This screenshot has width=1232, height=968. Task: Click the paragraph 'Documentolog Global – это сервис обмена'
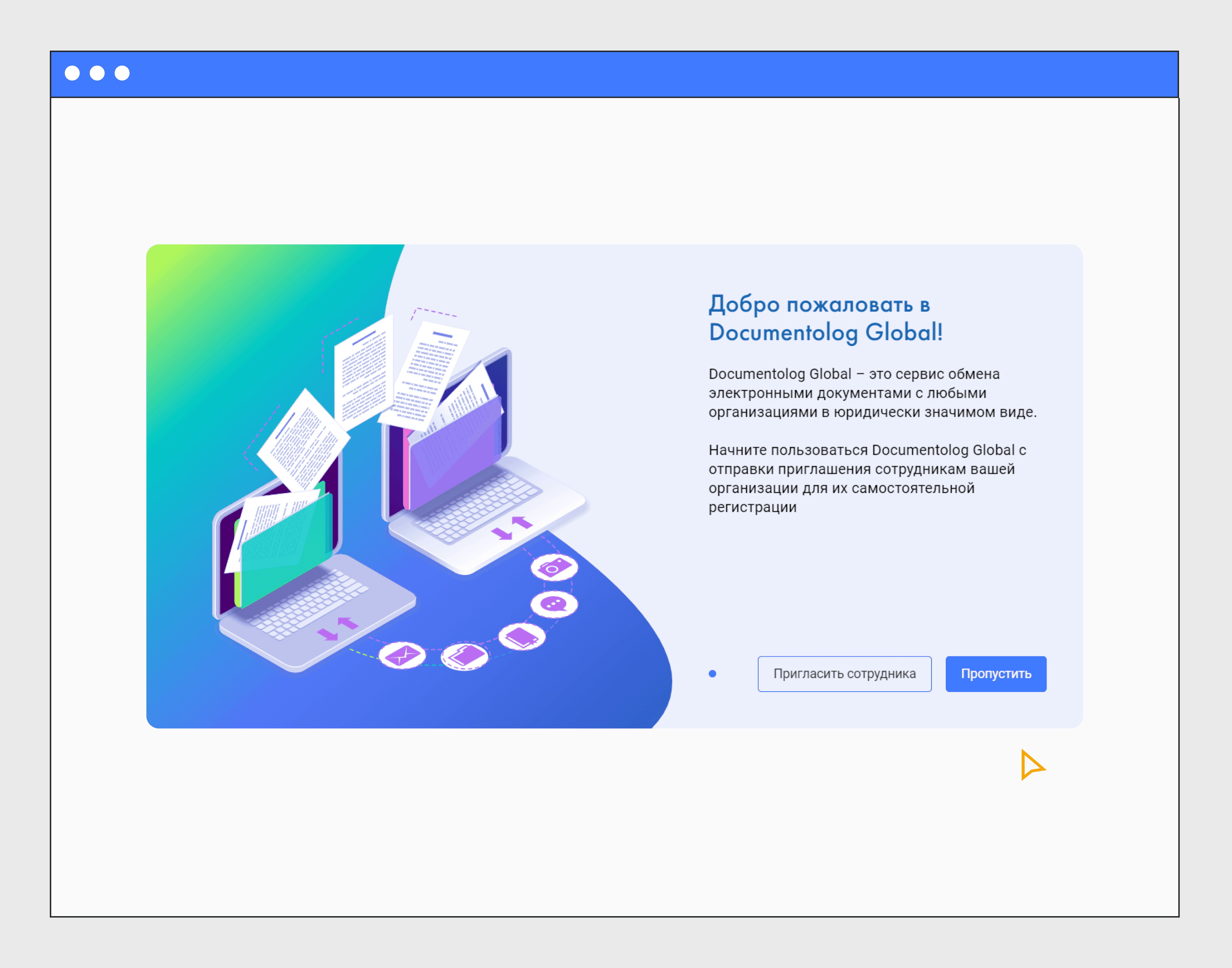click(x=872, y=393)
